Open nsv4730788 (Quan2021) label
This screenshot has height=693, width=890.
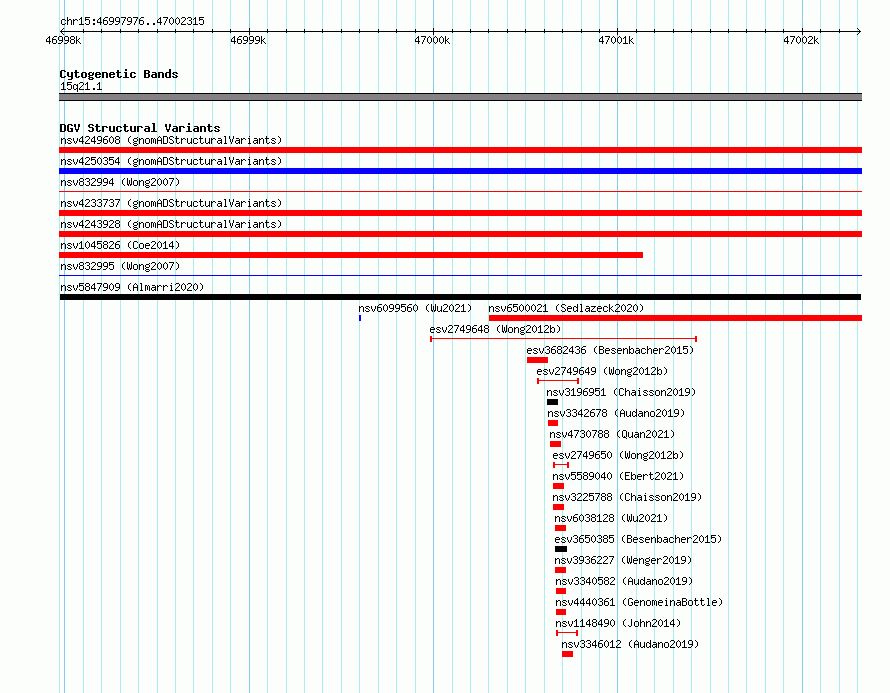point(612,434)
